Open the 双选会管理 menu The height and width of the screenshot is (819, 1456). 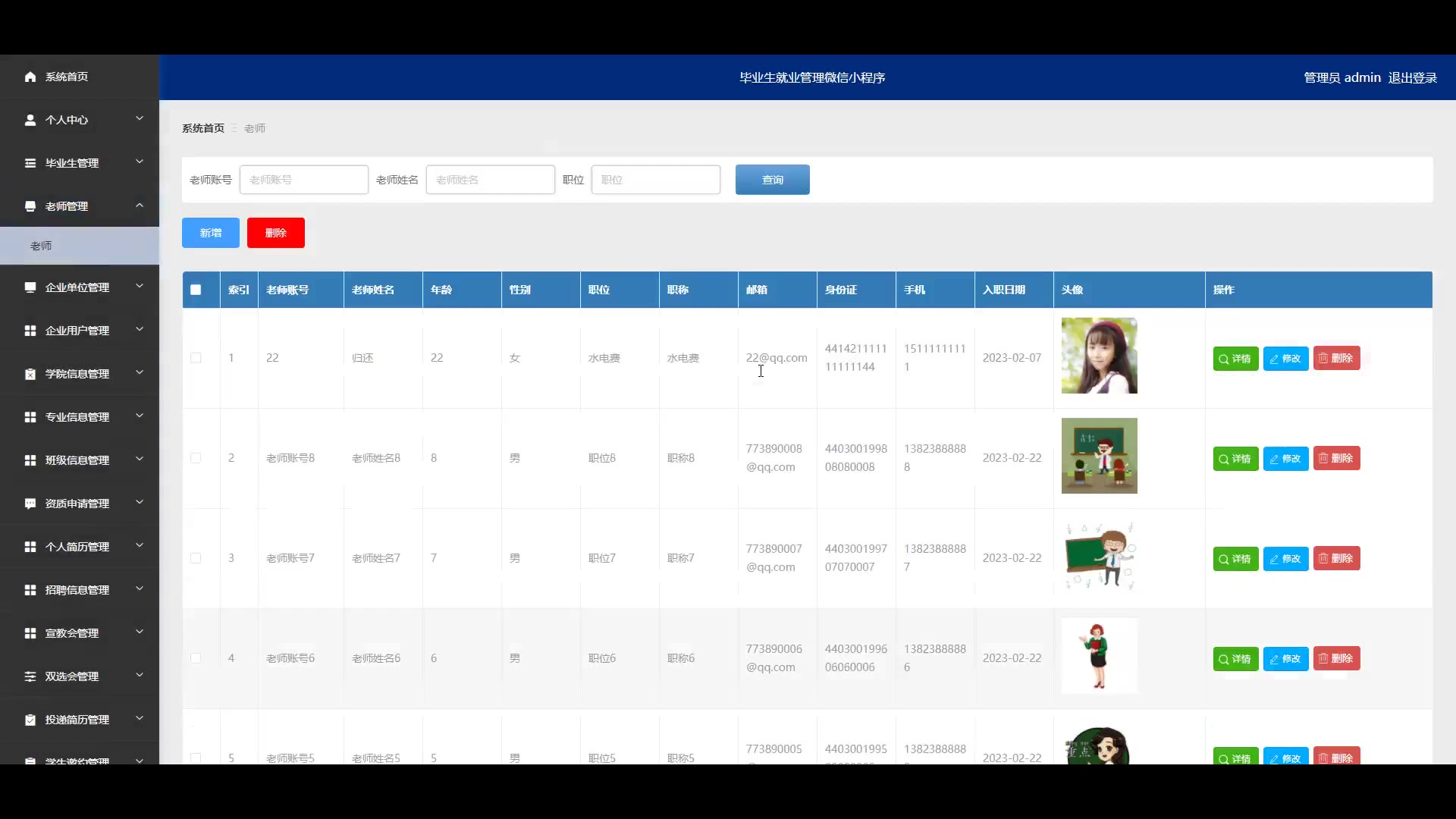tap(80, 676)
